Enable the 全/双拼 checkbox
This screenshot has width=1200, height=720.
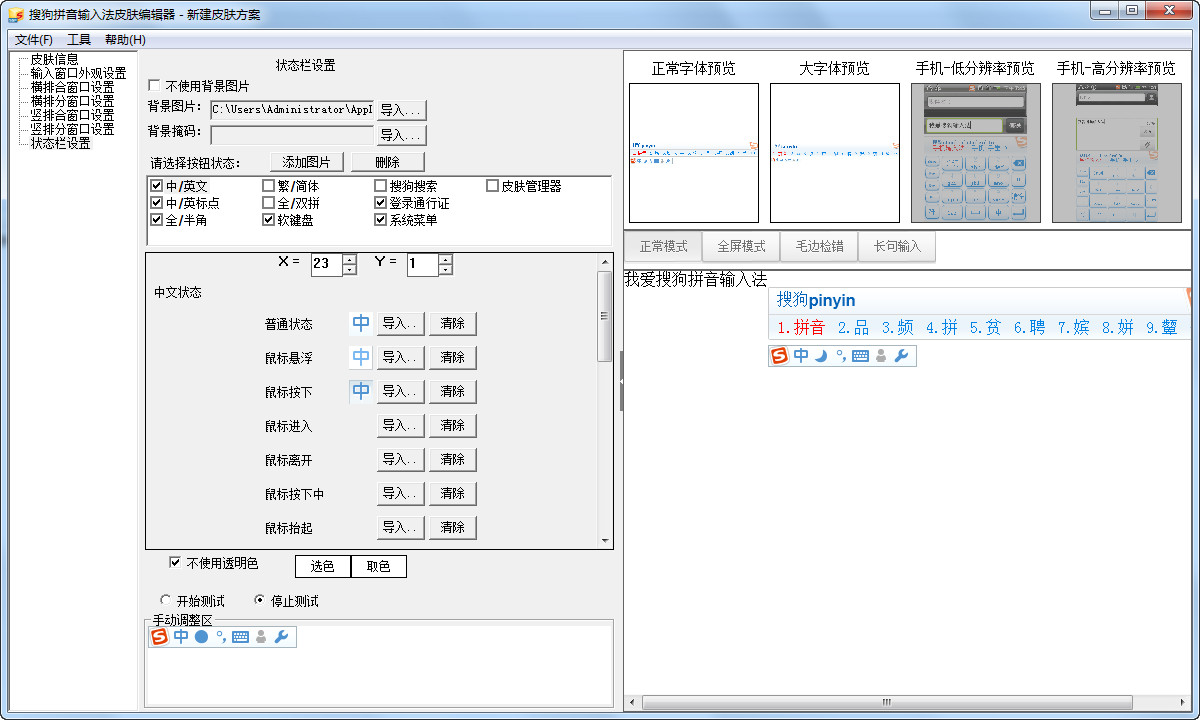point(268,203)
